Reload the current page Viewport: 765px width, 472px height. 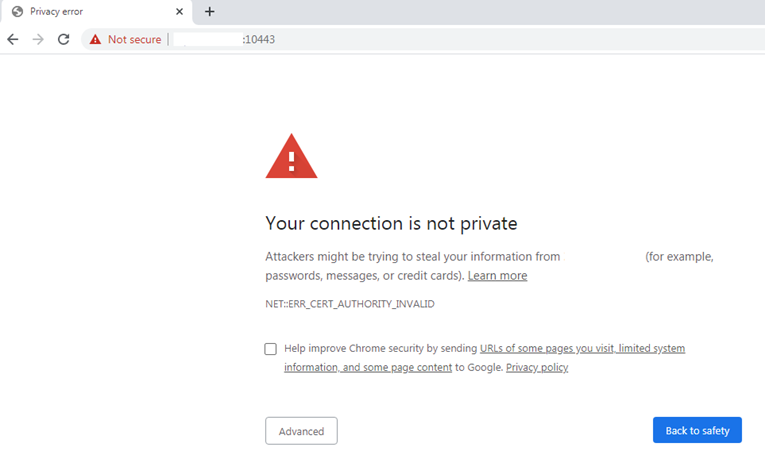coord(63,39)
